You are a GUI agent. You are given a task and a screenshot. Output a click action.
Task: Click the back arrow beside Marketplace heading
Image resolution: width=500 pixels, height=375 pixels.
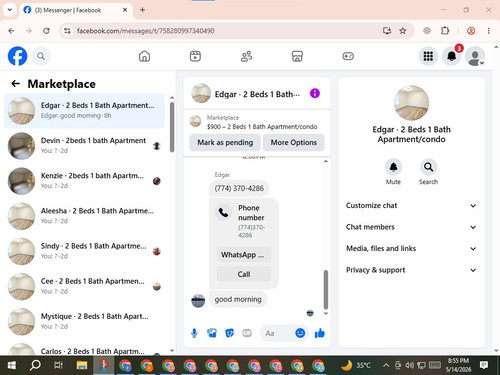click(x=16, y=84)
